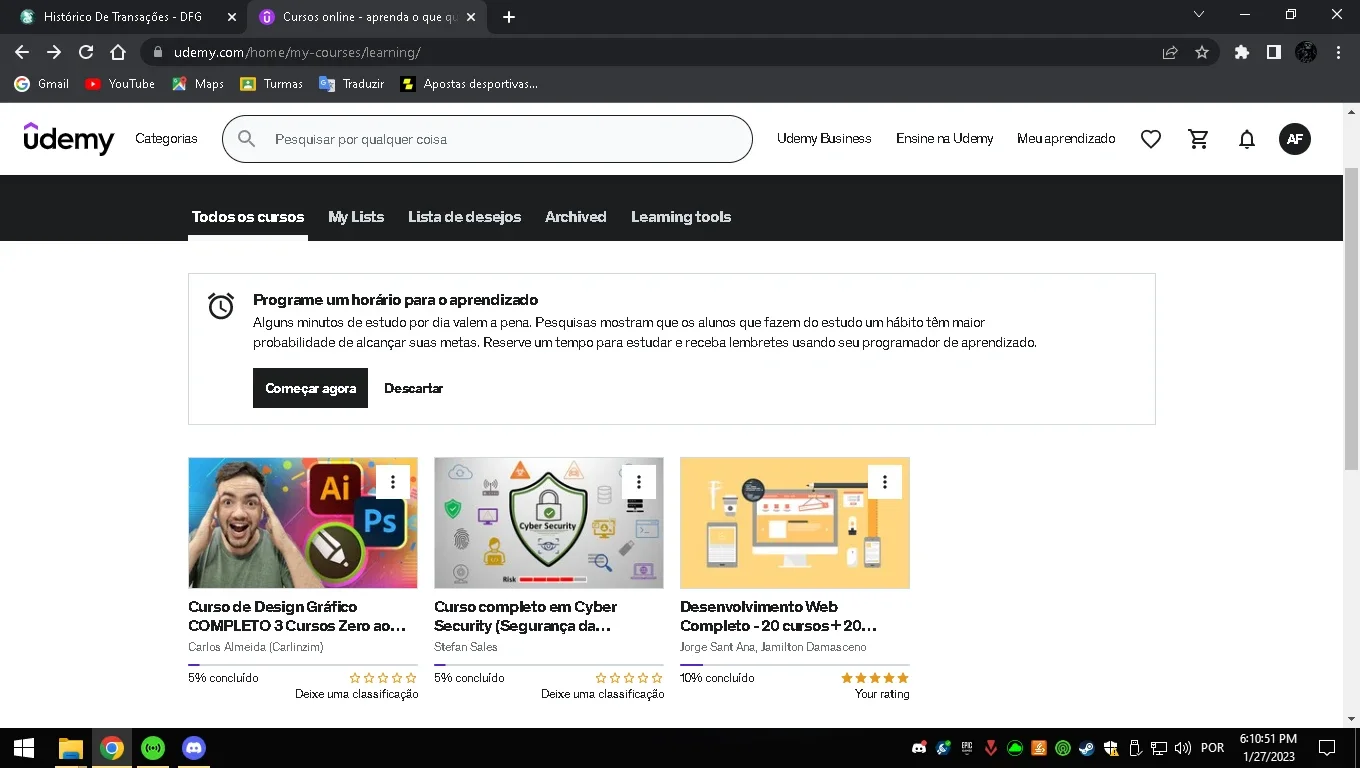Image resolution: width=1360 pixels, height=768 pixels.
Task: Click the five-star rating on Desenvolvimento Web
Action: pyautogui.click(x=875, y=678)
